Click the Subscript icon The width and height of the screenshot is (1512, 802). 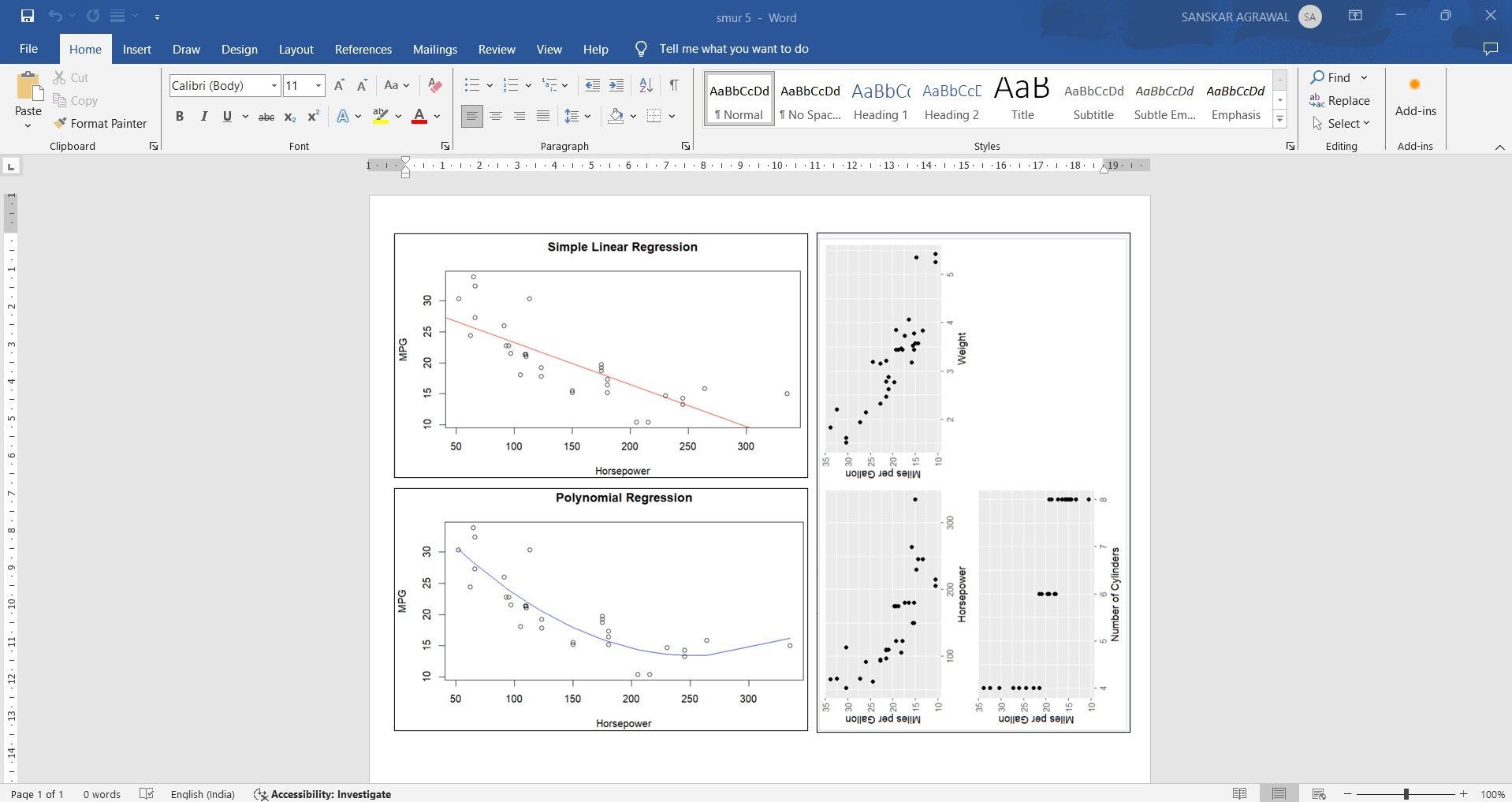(x=289, y=116)
